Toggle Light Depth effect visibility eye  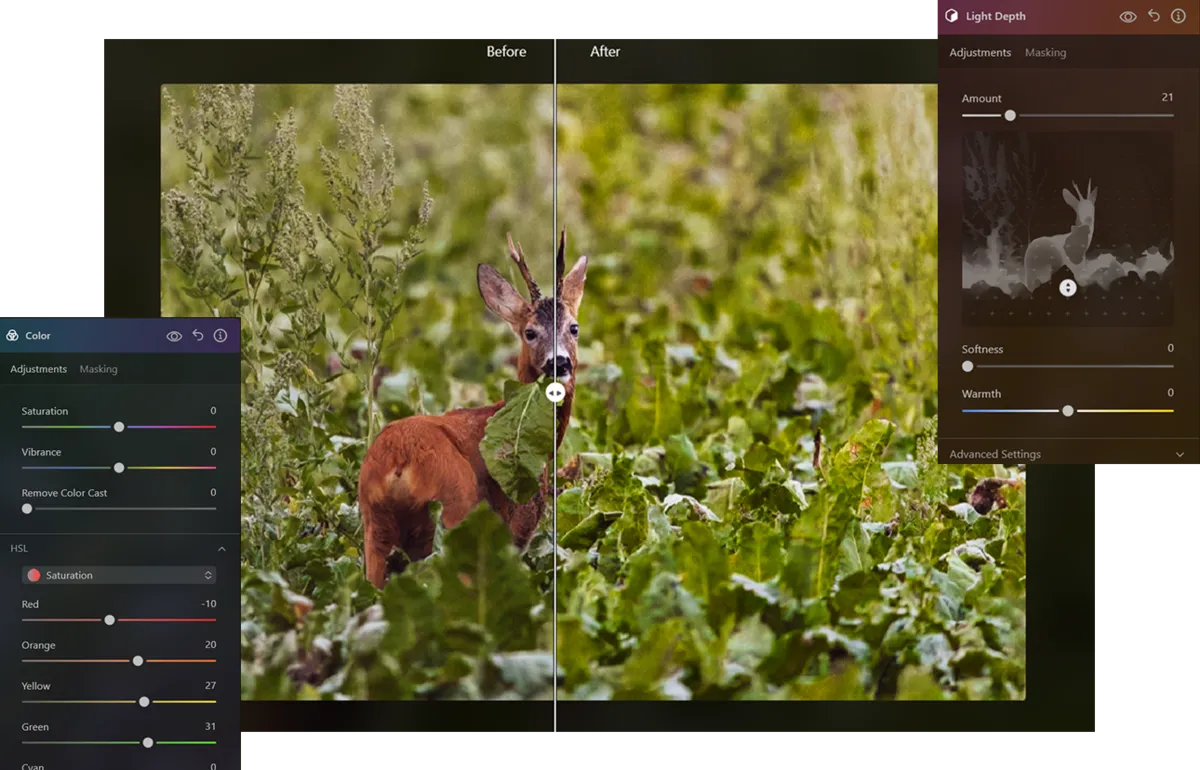[1128, 16]
